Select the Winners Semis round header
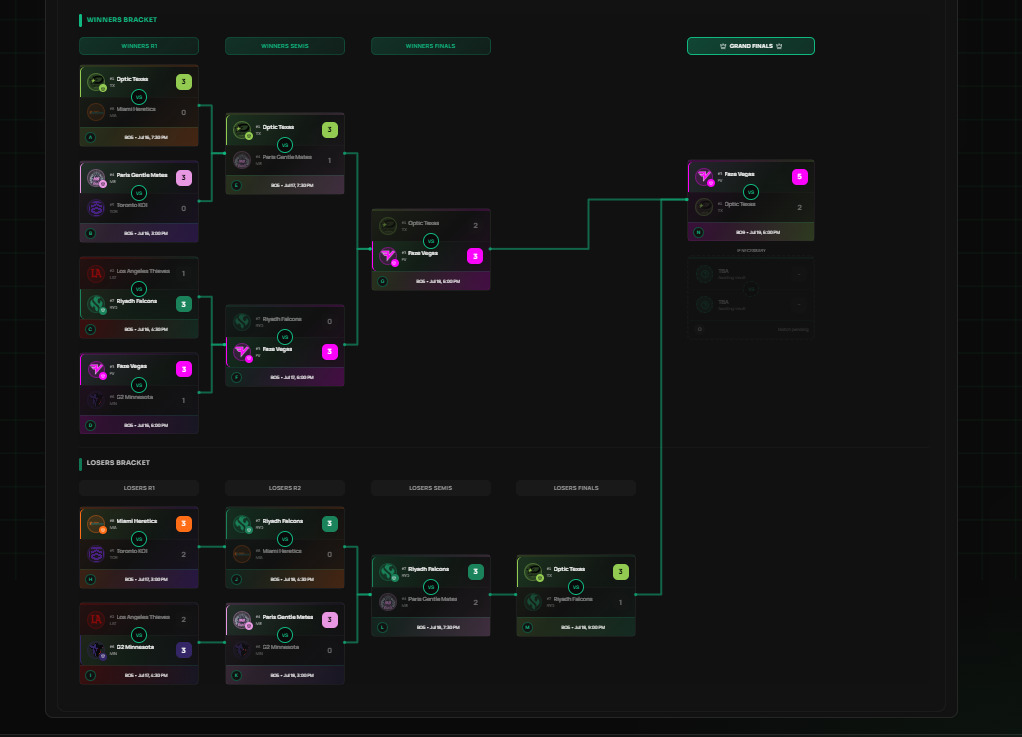 pos(285,46)
